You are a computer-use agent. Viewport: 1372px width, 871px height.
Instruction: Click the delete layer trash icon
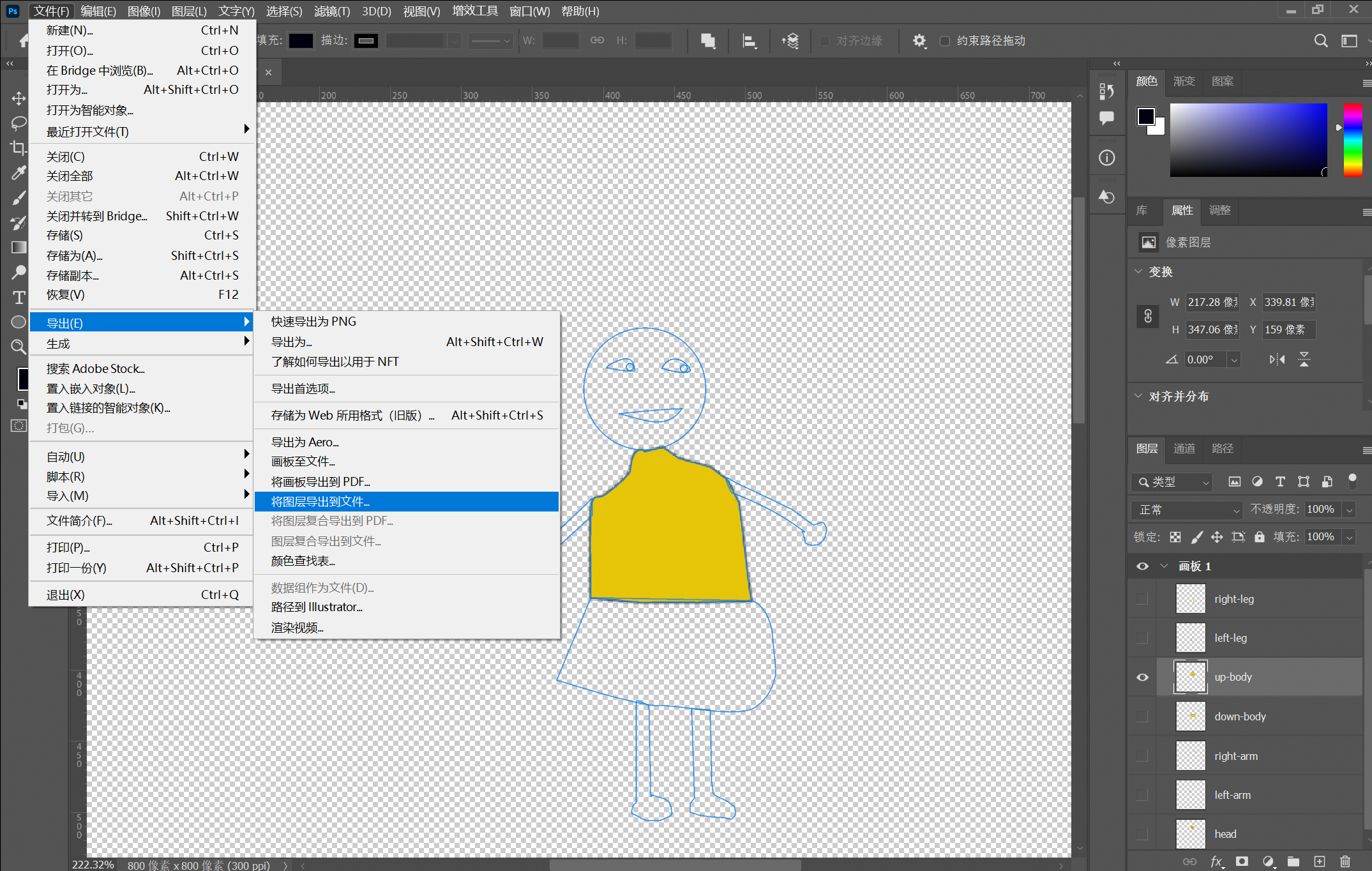tap(1345, 861)
